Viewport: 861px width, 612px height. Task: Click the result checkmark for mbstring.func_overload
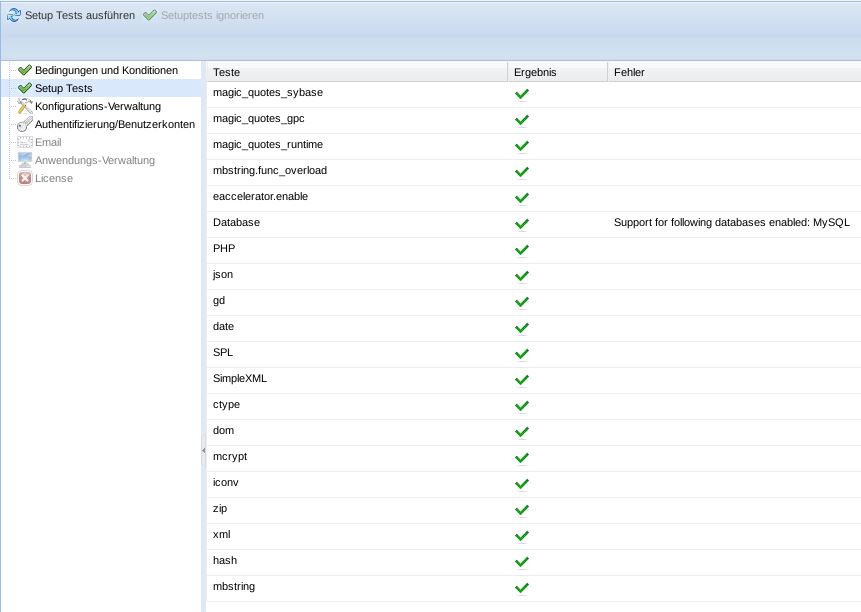522,172
